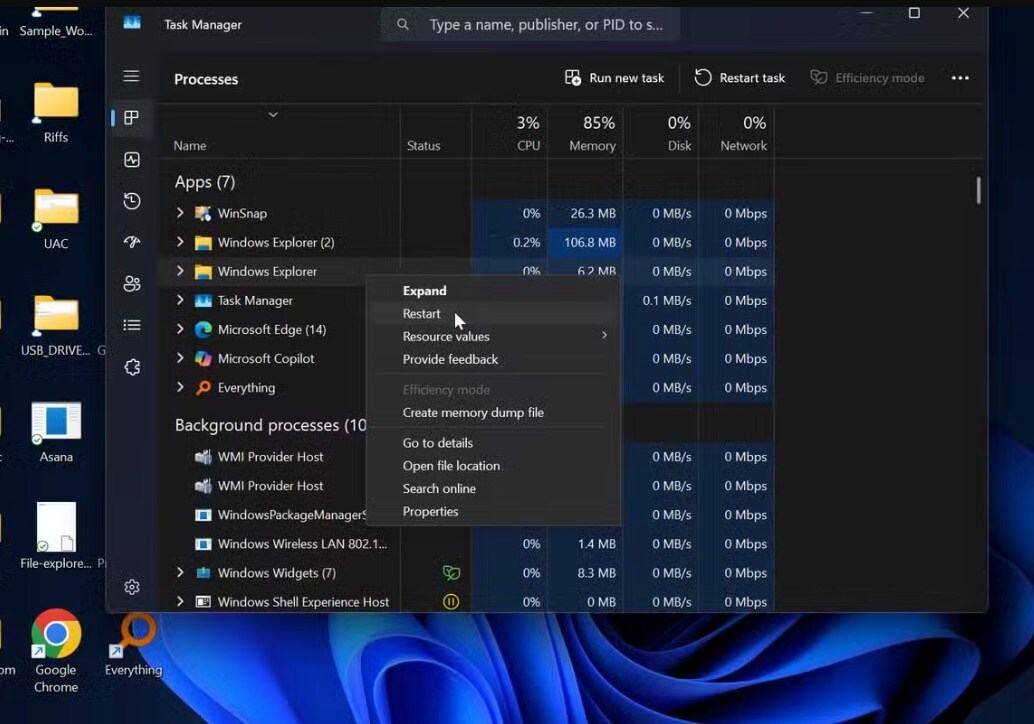This screenshot has height=724, width=1034.
Task: Select the Users sidebar icon
Action: (x=131, y=283)
